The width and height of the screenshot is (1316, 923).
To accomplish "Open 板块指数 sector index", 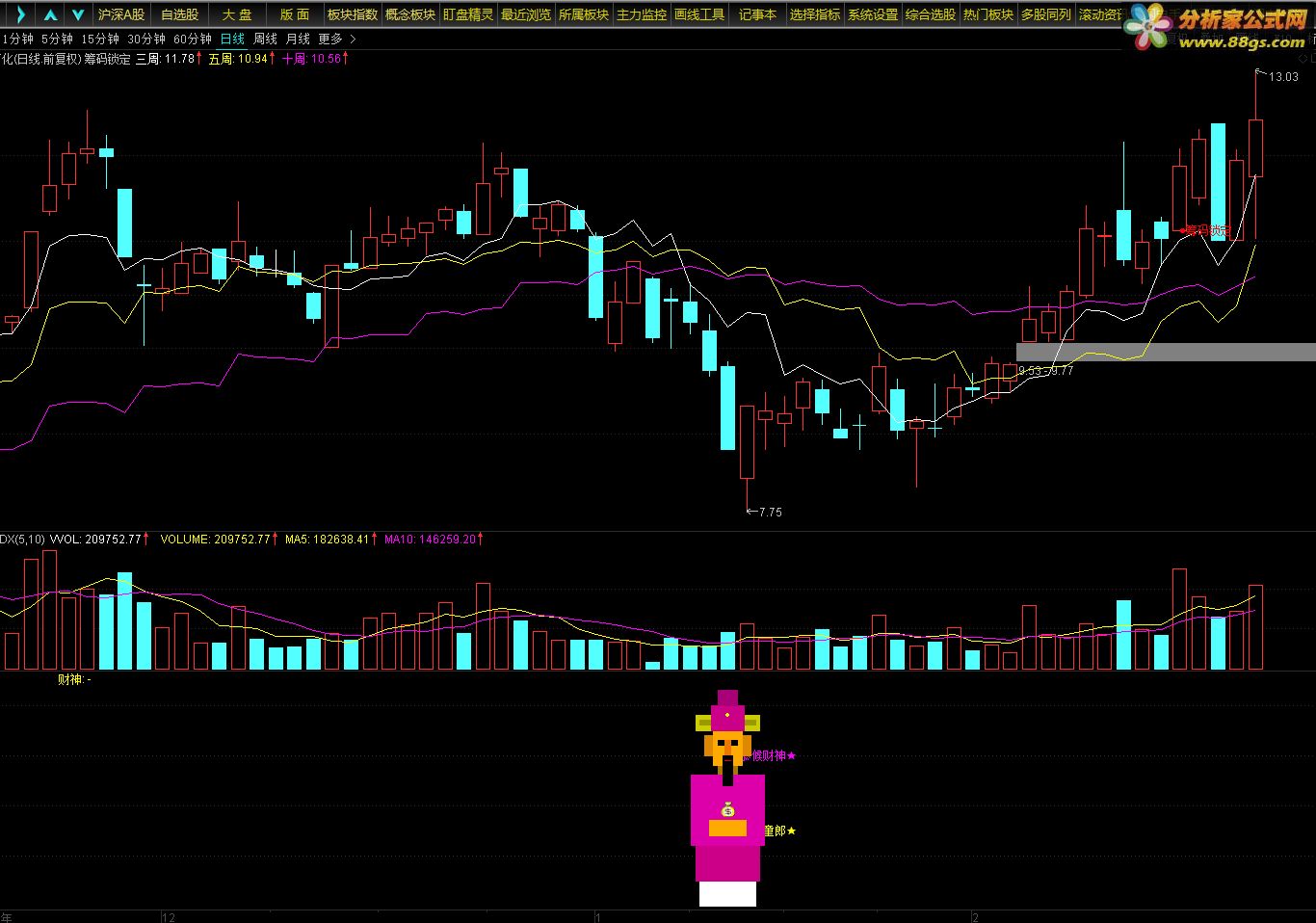I will pyautogui.click(x=353, y=14).
